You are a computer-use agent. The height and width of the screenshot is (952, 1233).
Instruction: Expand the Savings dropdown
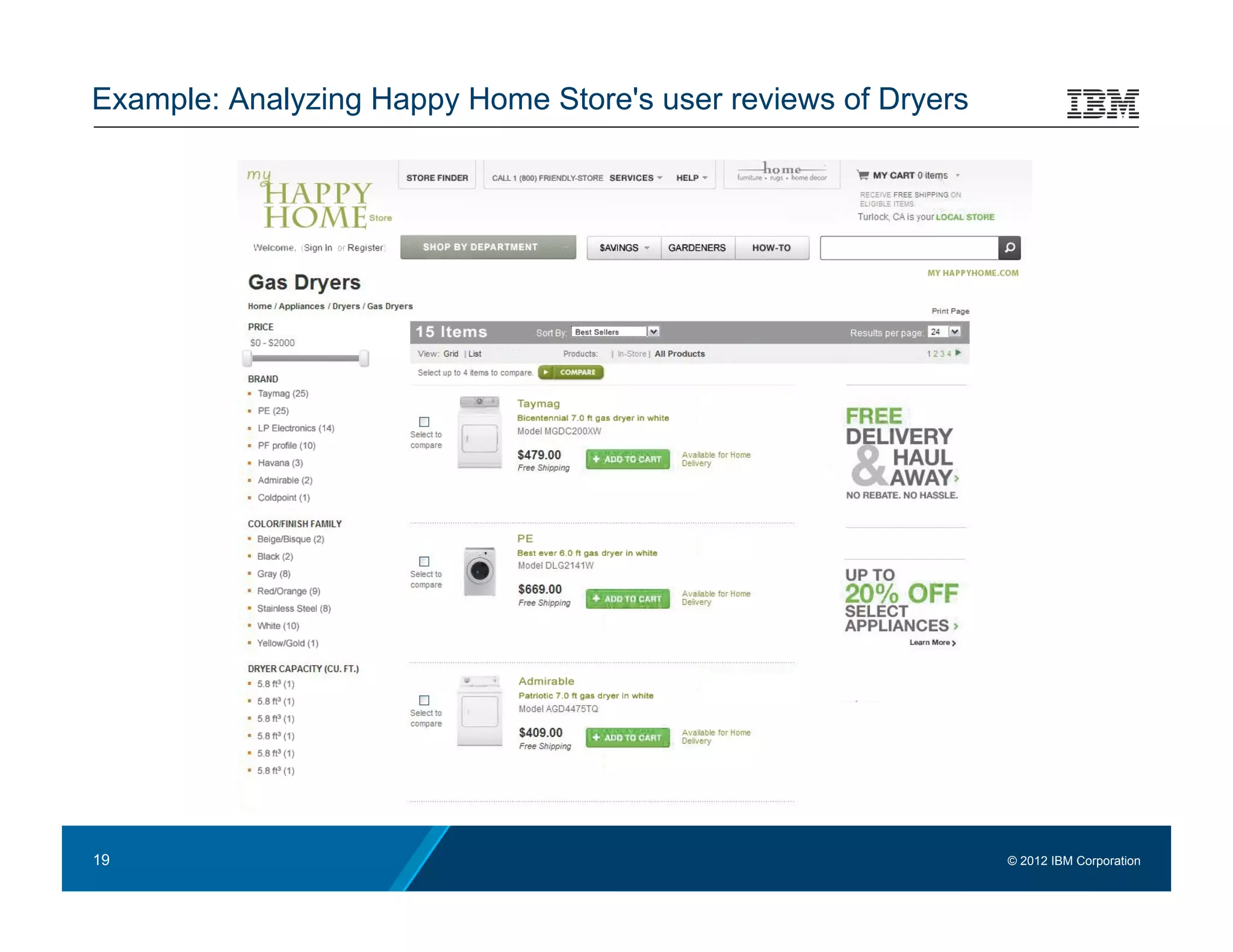coord(624,248)
